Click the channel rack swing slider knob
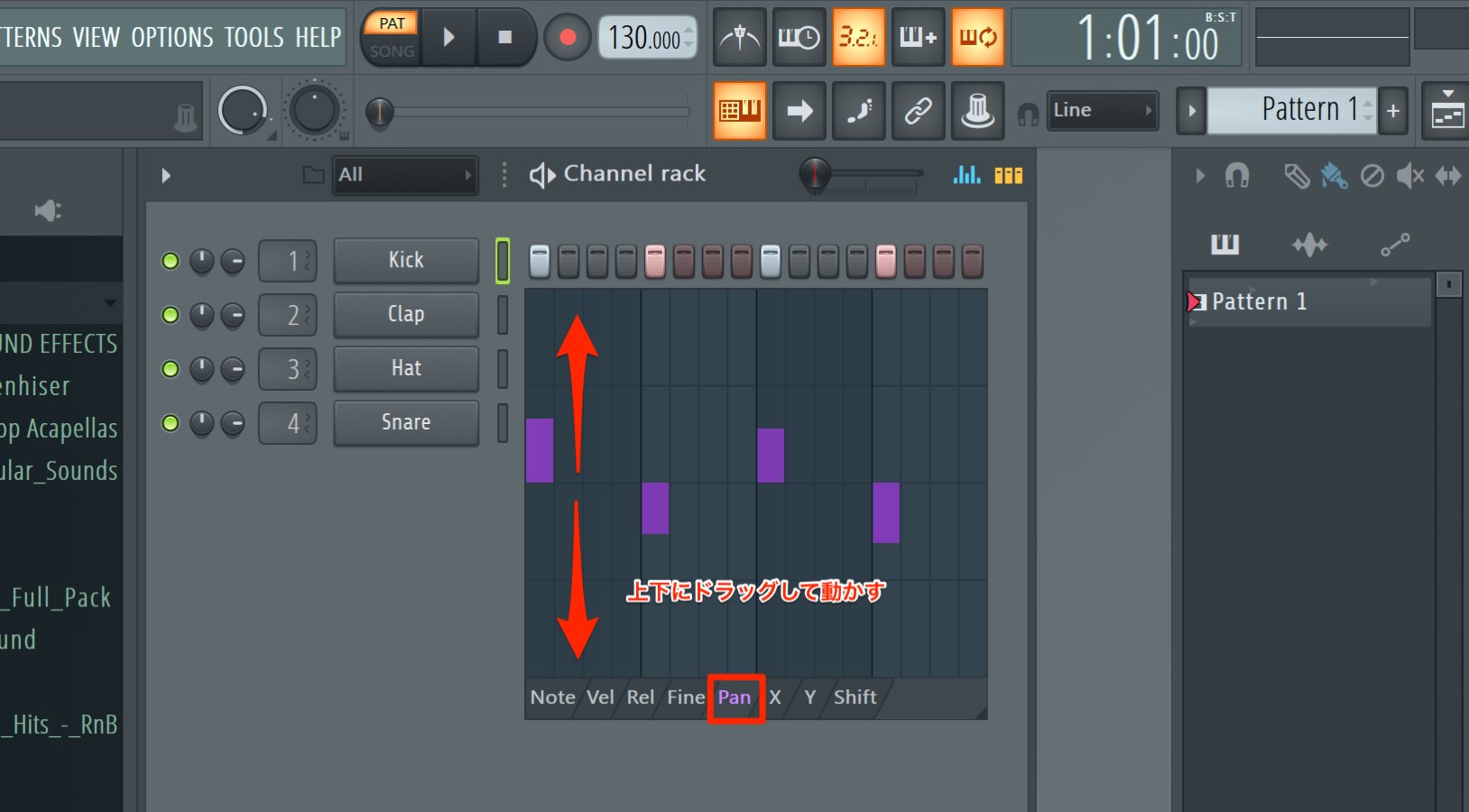The image size is (1469, 812). [815, 173]
